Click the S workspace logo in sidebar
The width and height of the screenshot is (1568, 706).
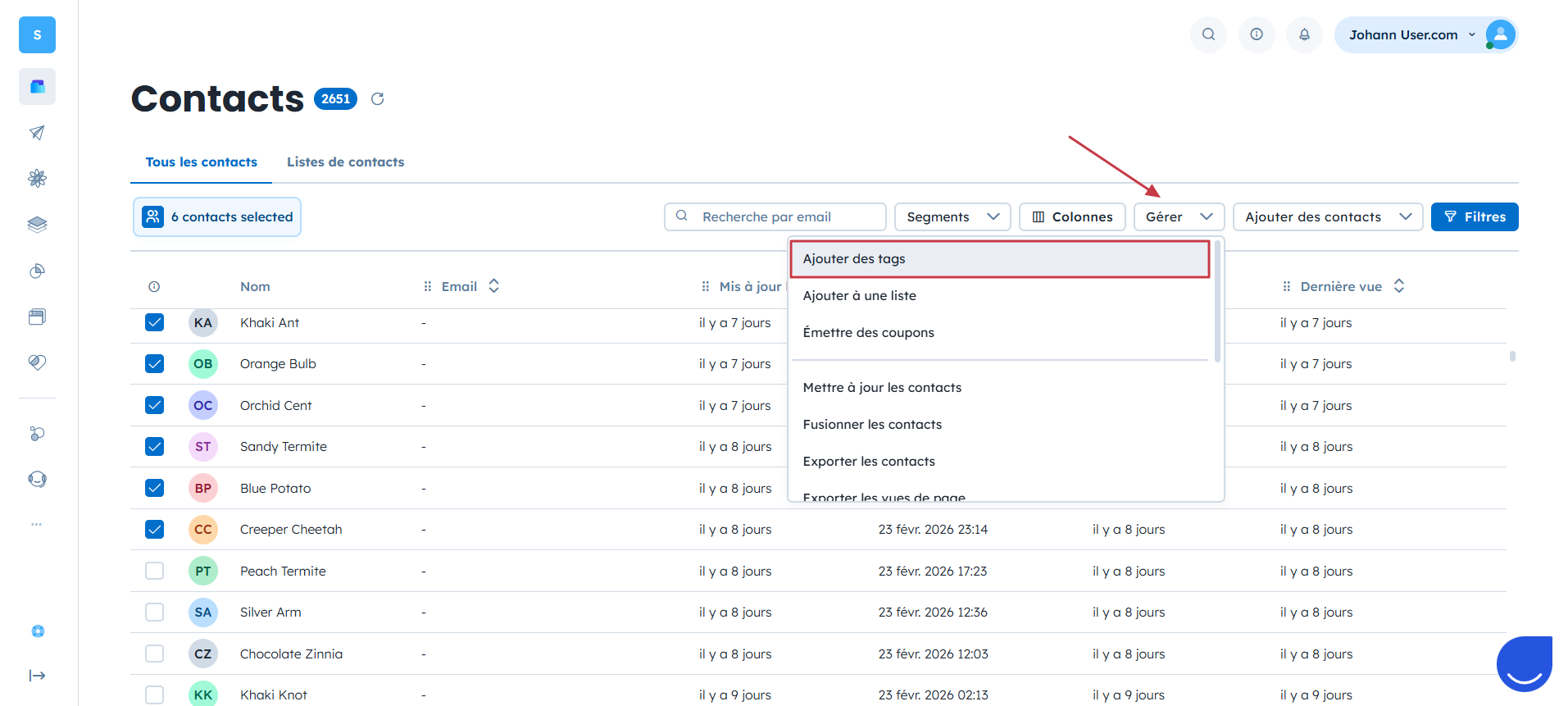(x=37, y=35)
